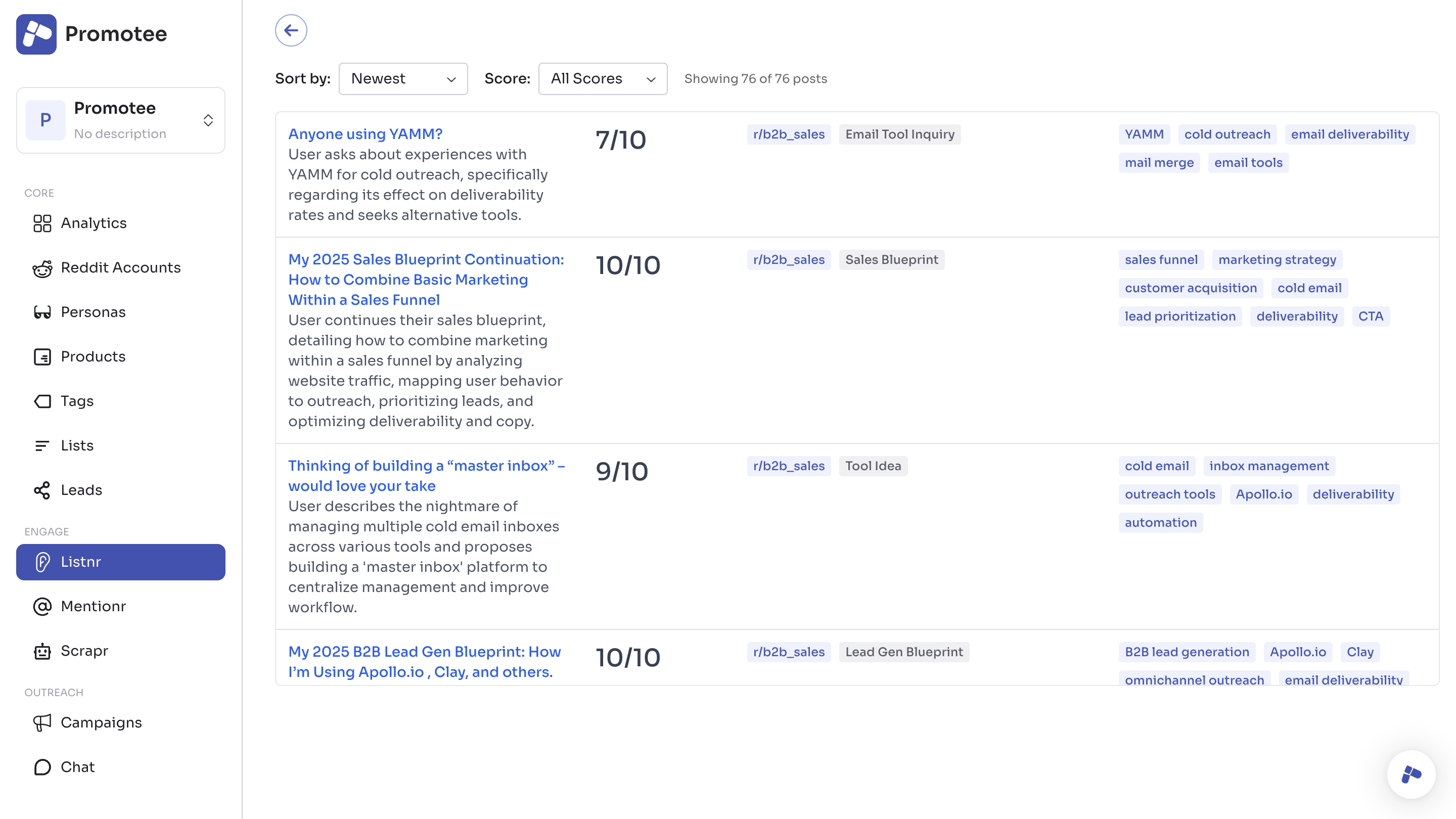This screenshot has width=1456, height=819.
Task: Click the Campaigns megaphone icon
Action: [42, 723]
